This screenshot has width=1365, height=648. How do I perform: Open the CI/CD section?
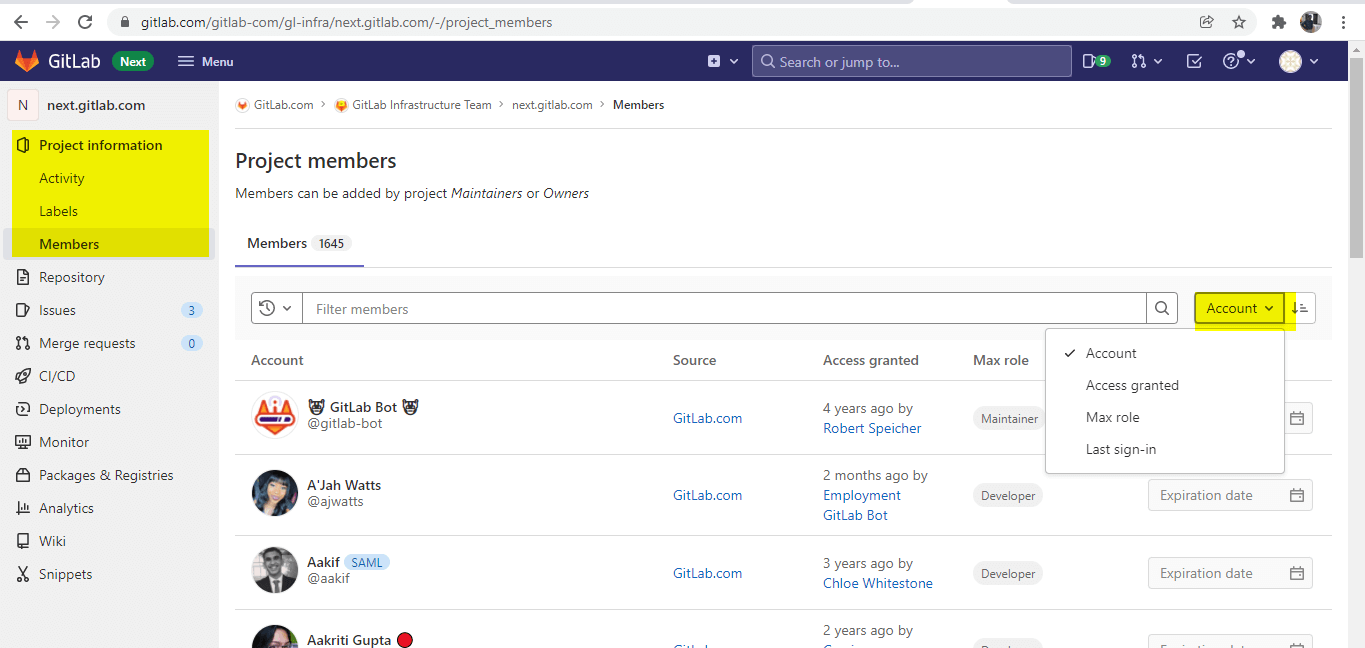(x=55, y=376)
